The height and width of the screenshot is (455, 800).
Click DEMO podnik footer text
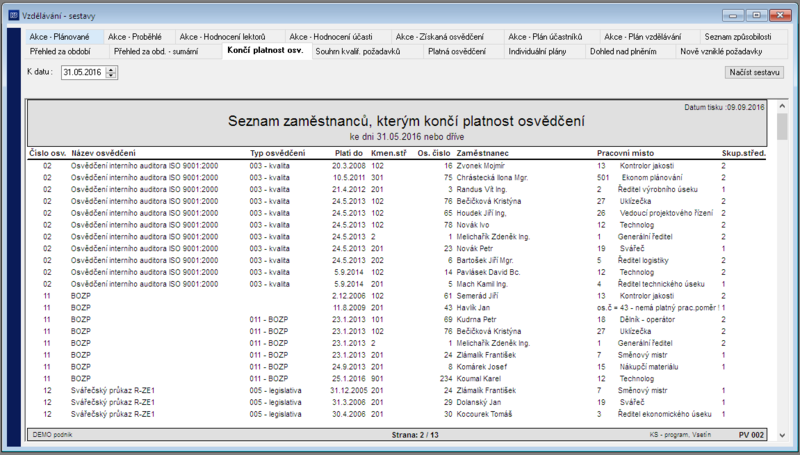click(x=52, y=435)
